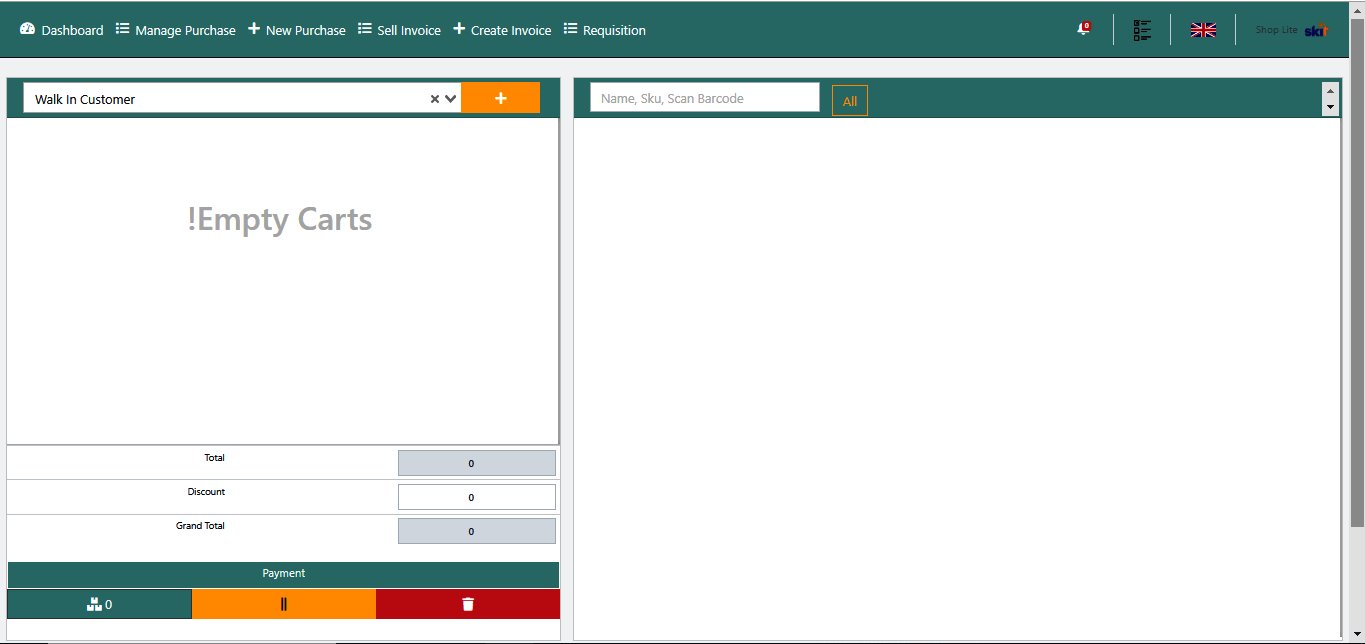This screenshot has height=644, width=1365.
Task: Open the Walk In Customer dropdown
Action: pyautogui.click(x=449, y=98)
